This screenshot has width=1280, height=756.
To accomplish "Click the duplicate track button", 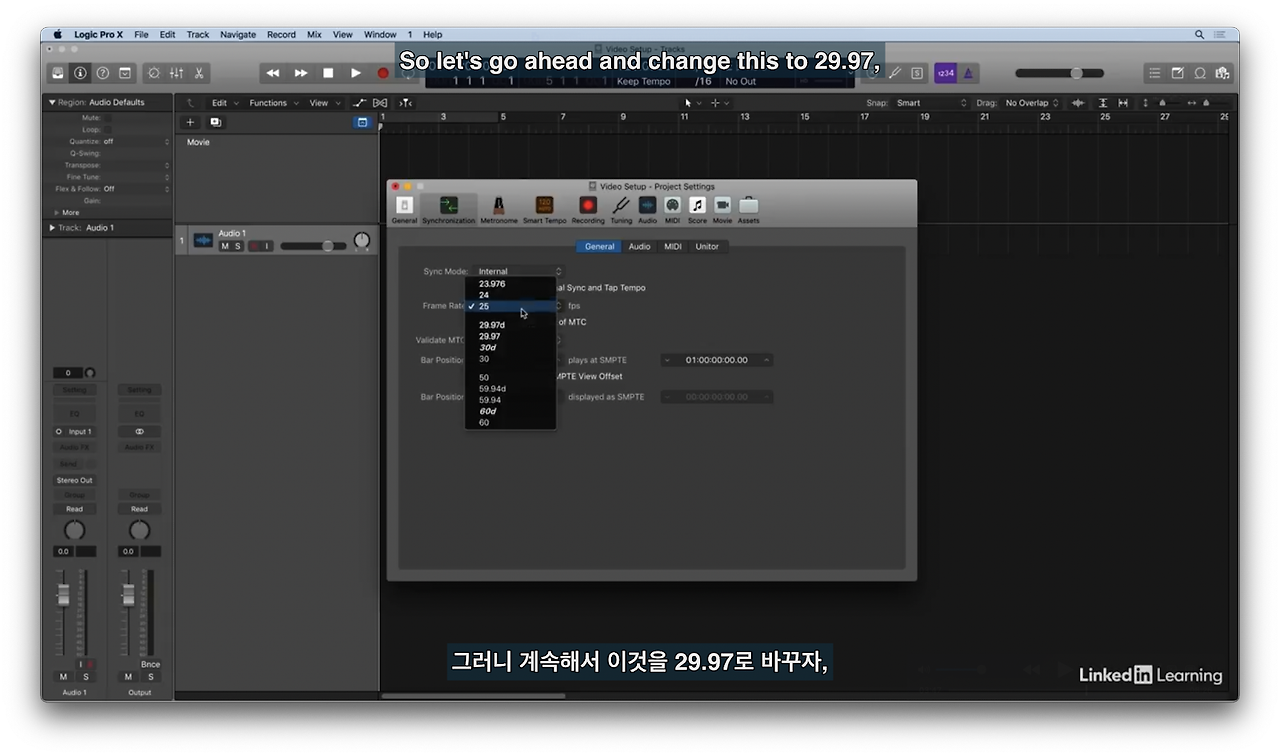I will (x=215, y=122).
